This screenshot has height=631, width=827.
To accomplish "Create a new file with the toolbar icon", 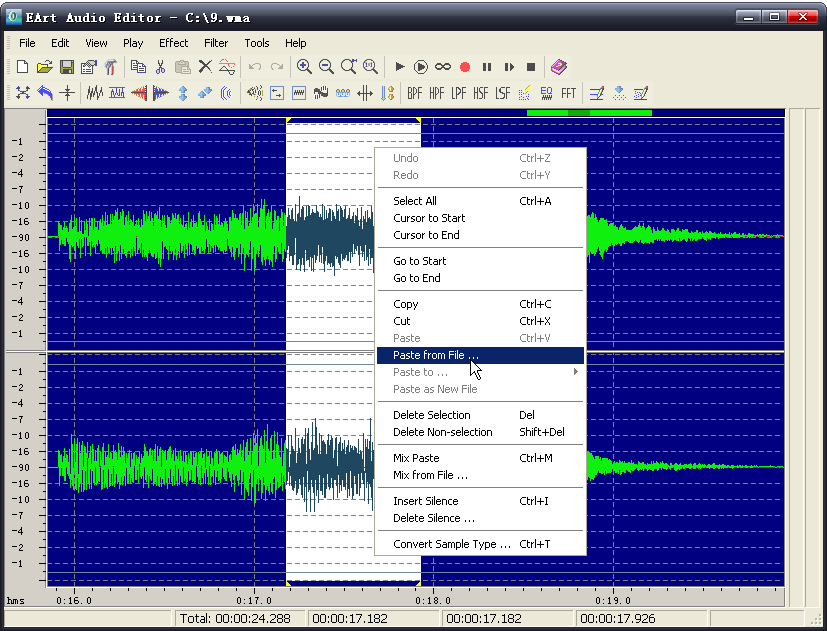I will (22, 67).
